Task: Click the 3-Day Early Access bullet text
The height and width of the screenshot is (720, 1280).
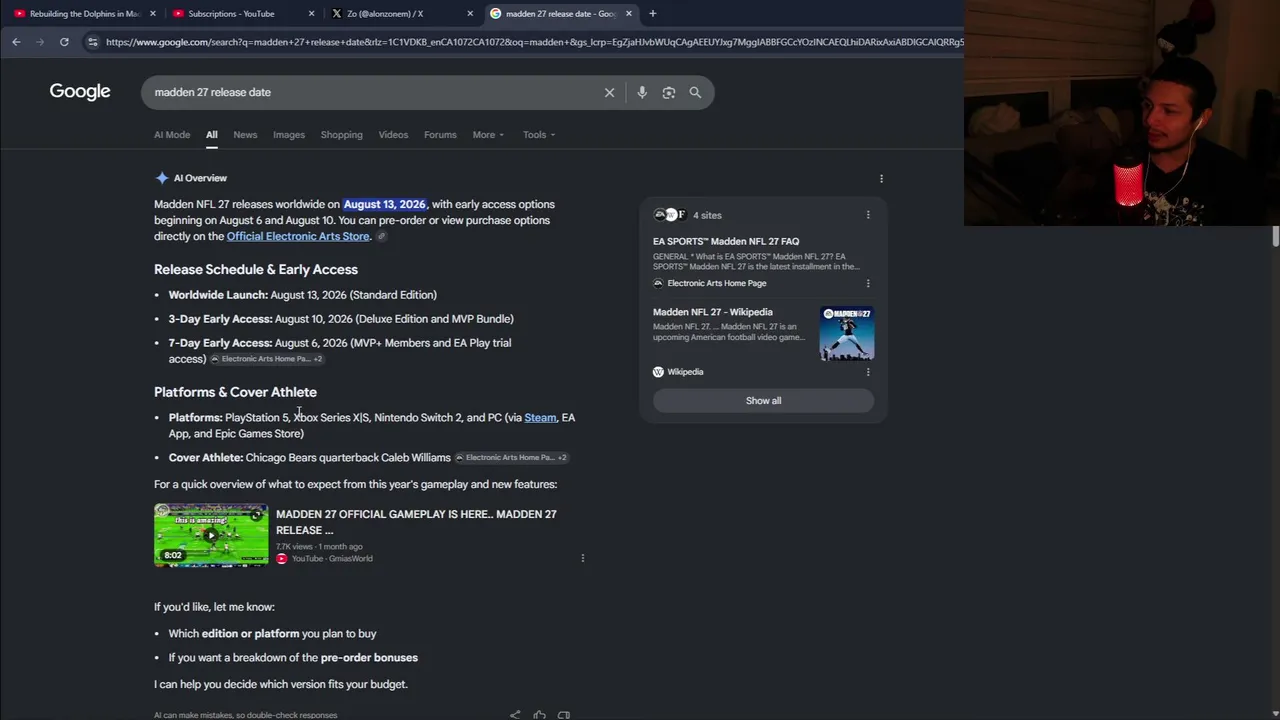Action: coord(341,319)
